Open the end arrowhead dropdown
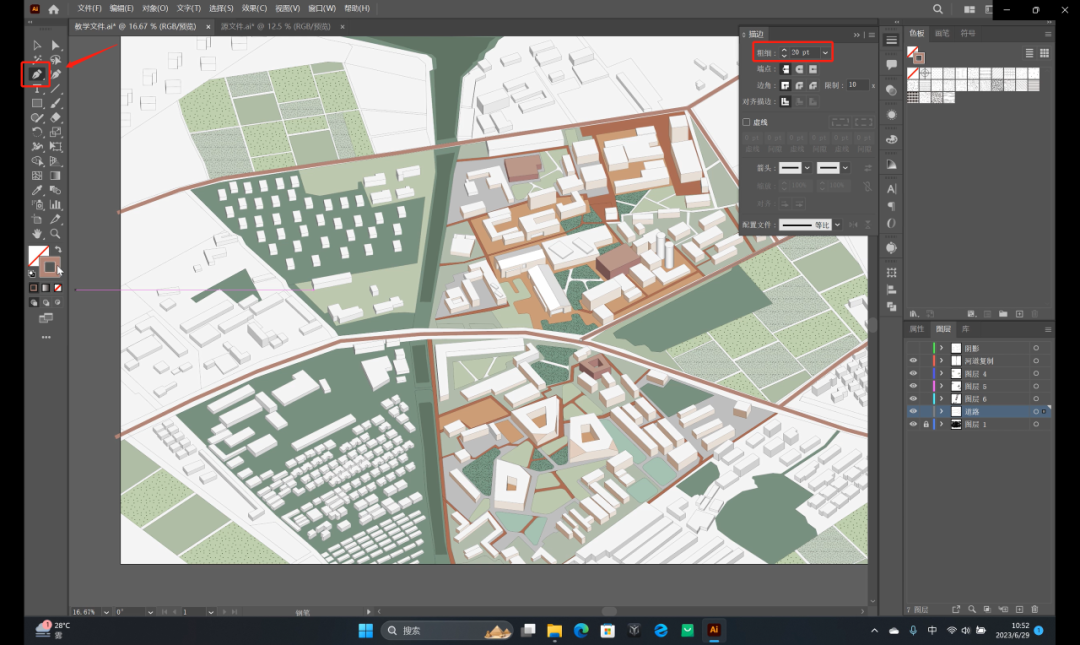The image size is (1080, 645). (x=845, y=168)
